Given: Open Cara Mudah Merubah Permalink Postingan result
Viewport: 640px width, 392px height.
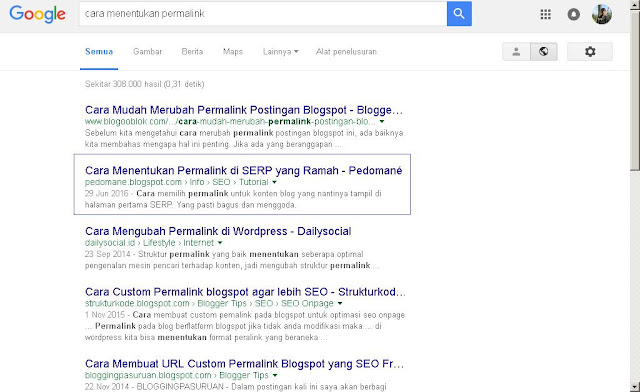Looking at the screenshot, I should point(244,110).
